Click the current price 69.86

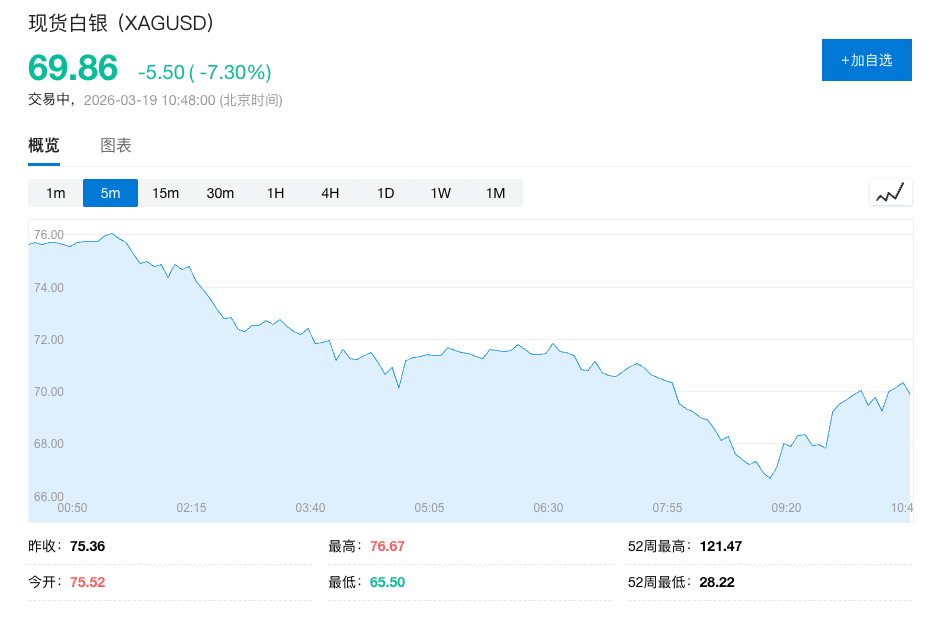73,70
